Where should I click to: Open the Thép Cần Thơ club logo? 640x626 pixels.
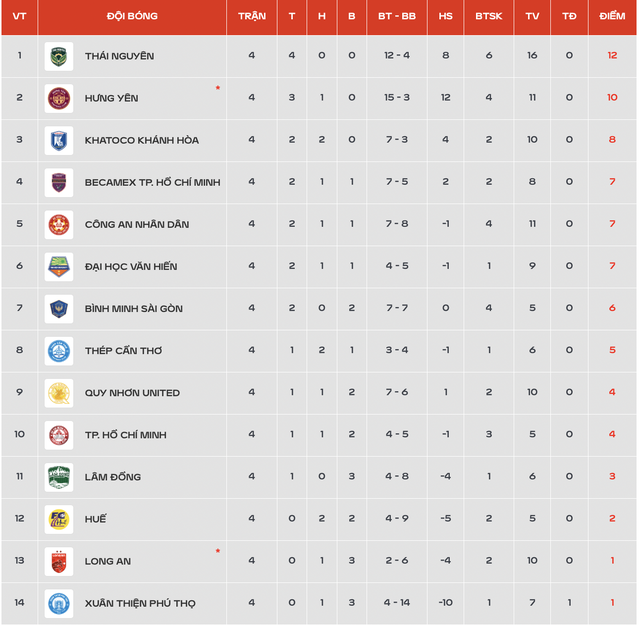click(x=59, y=351)
